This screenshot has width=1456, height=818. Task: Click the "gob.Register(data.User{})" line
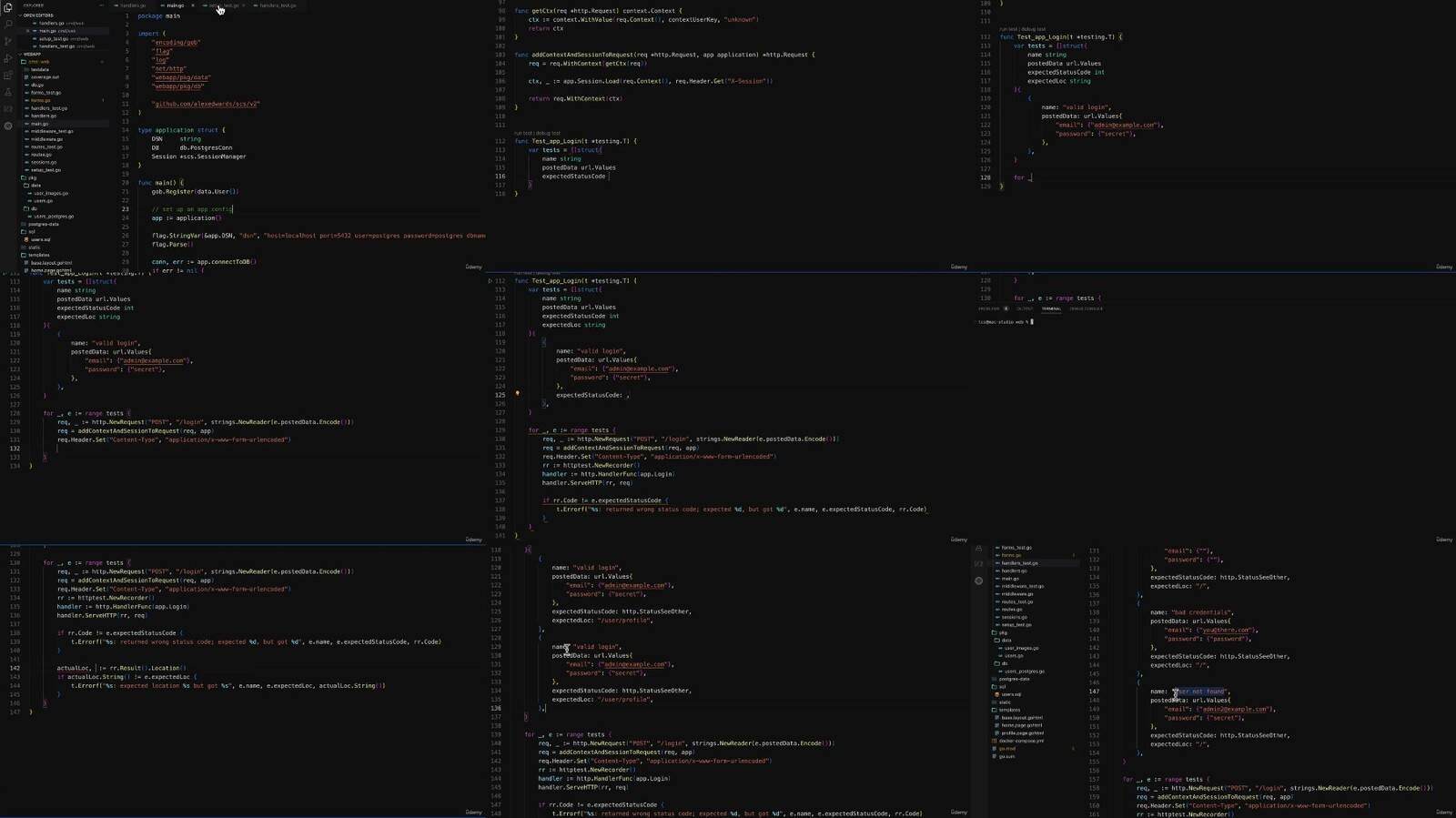[196, 192]
